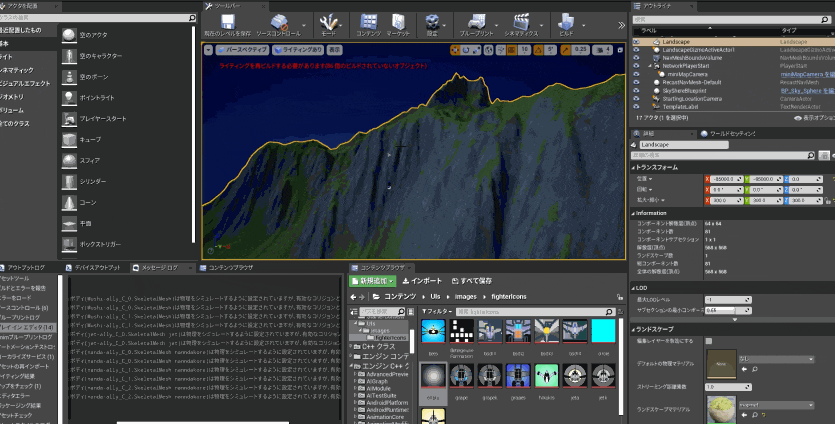The image size is (835, 424).
Task: Switch to the Message Log tab
Action: click(161, 268)
